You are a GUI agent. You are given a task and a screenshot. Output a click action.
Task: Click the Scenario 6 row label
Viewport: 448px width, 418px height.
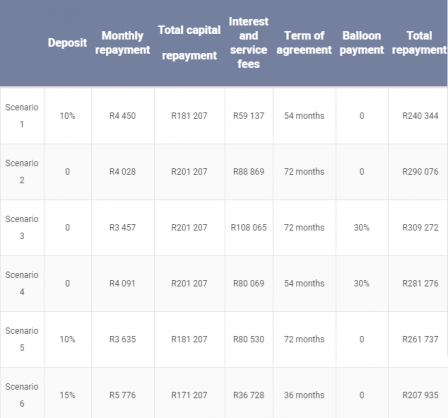tap(22, 395)
